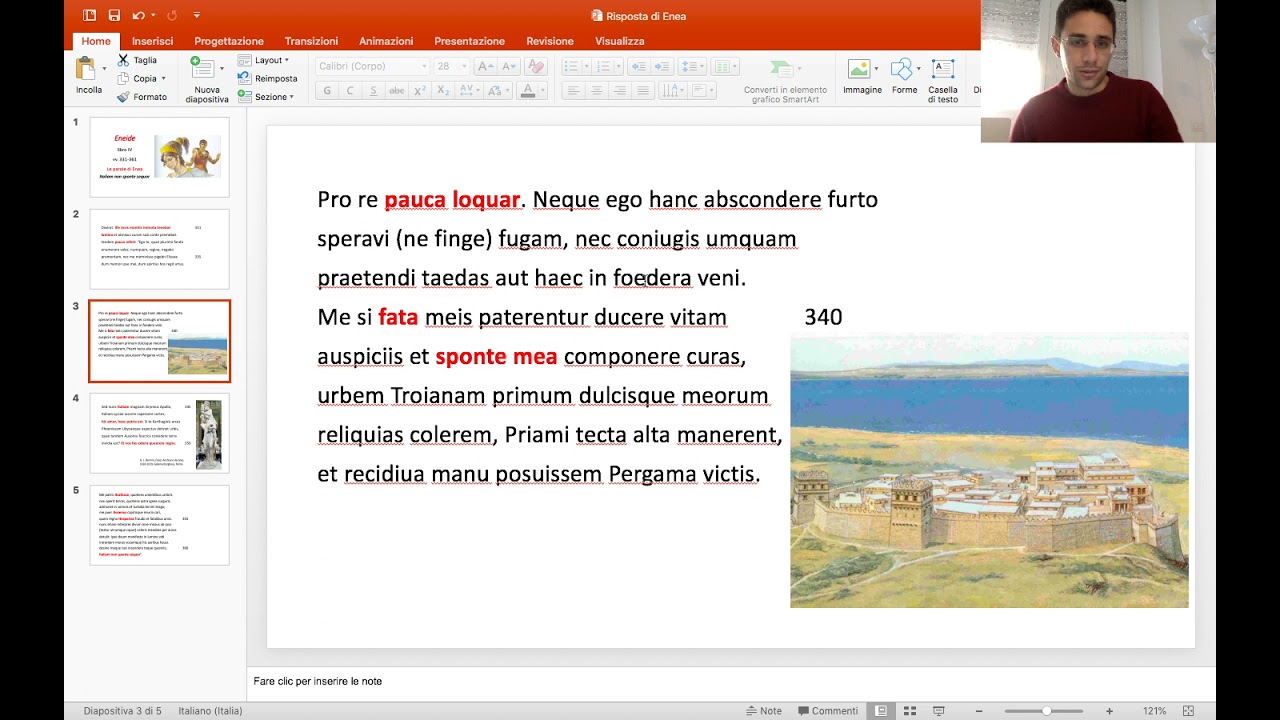
Task: Click the Immagine picture icon
Action: coord(859,68)
